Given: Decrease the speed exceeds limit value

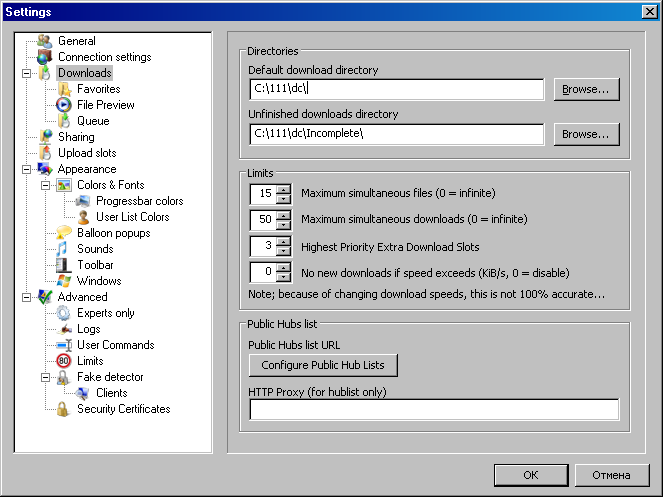Looking at the screenshot, I should pos(284,277).
